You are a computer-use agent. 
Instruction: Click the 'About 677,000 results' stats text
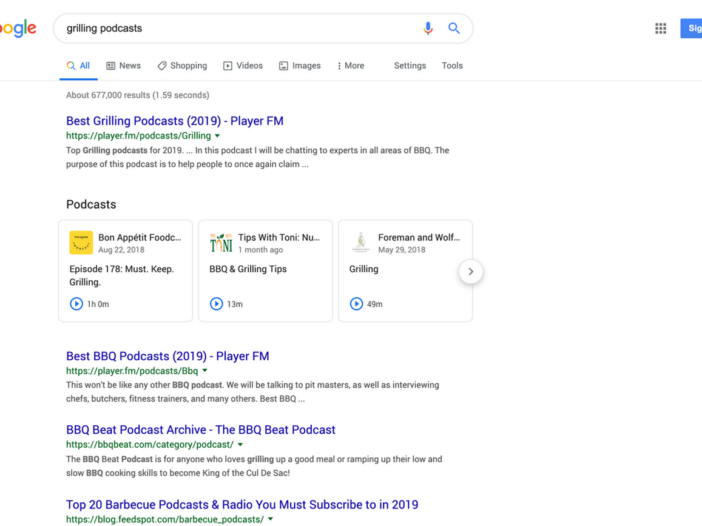pyautogui.click(x=137, y=95)
